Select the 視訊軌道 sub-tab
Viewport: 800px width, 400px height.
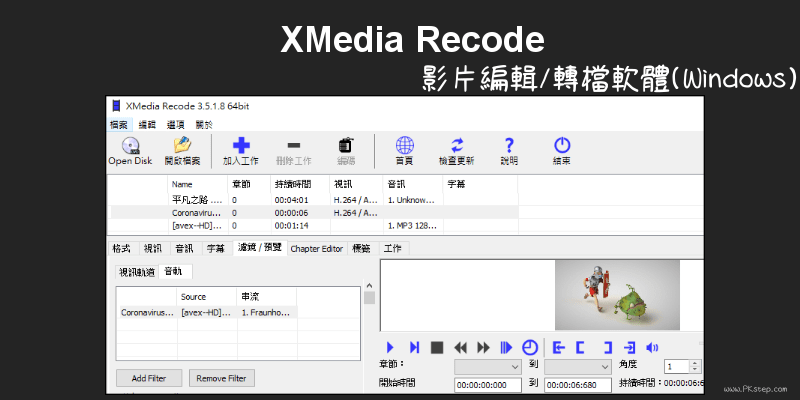(136, 272)
